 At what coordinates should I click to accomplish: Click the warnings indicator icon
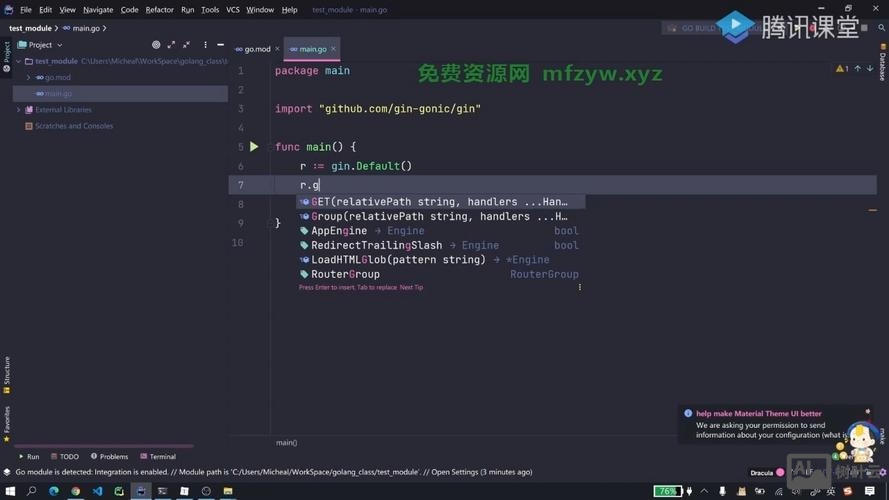(841, 69)
